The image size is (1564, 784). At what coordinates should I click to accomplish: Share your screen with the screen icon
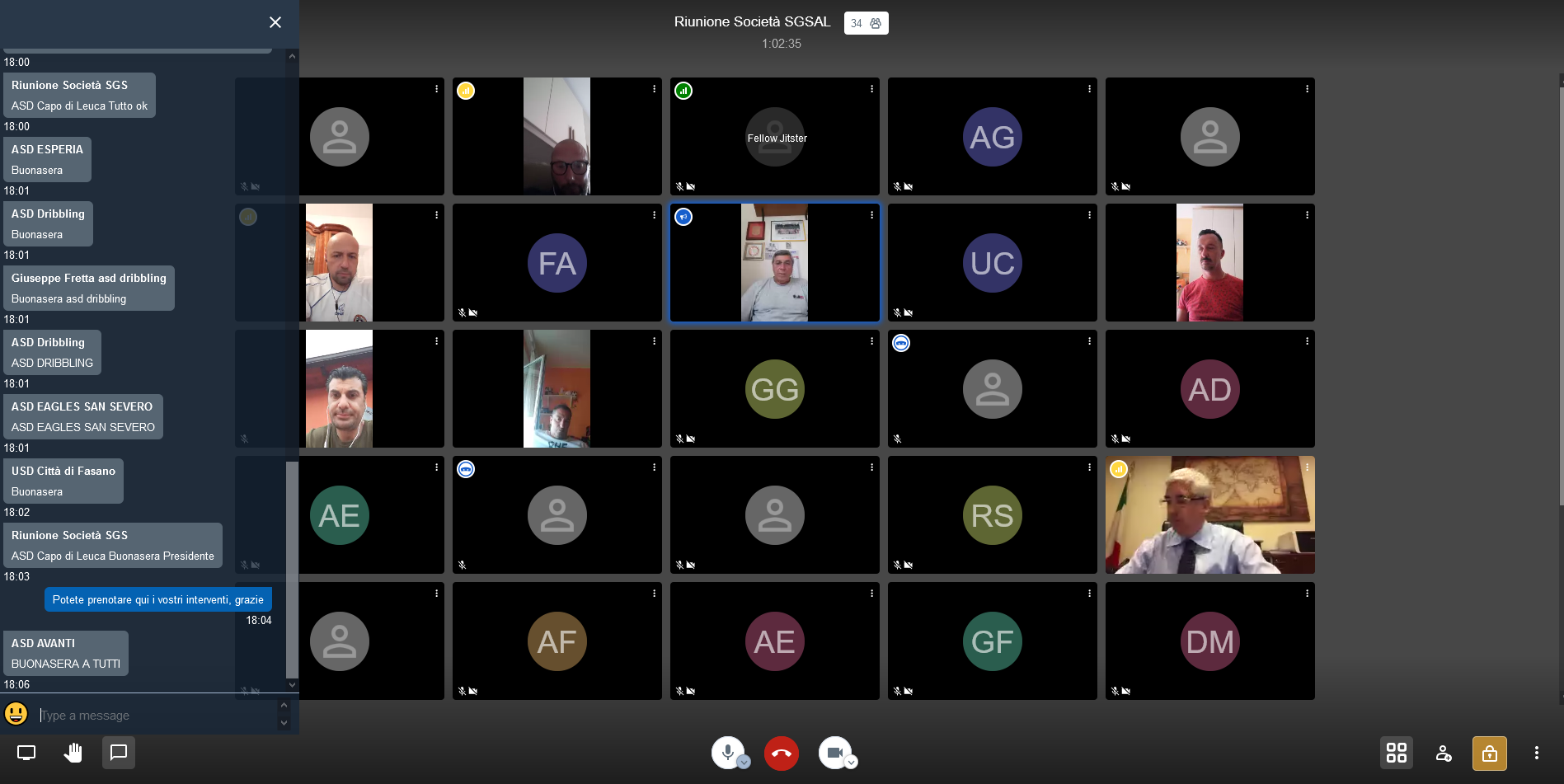click(x=26, y=753)
